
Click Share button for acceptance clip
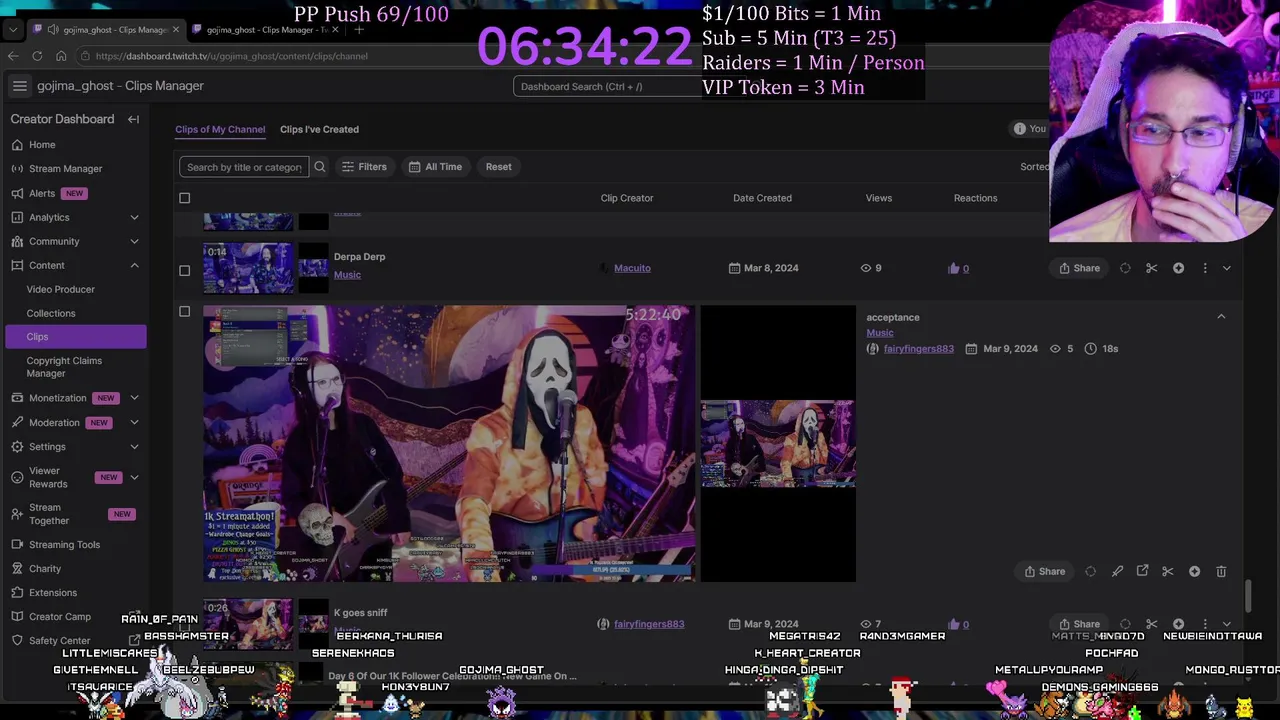(x=1045, y=572)
